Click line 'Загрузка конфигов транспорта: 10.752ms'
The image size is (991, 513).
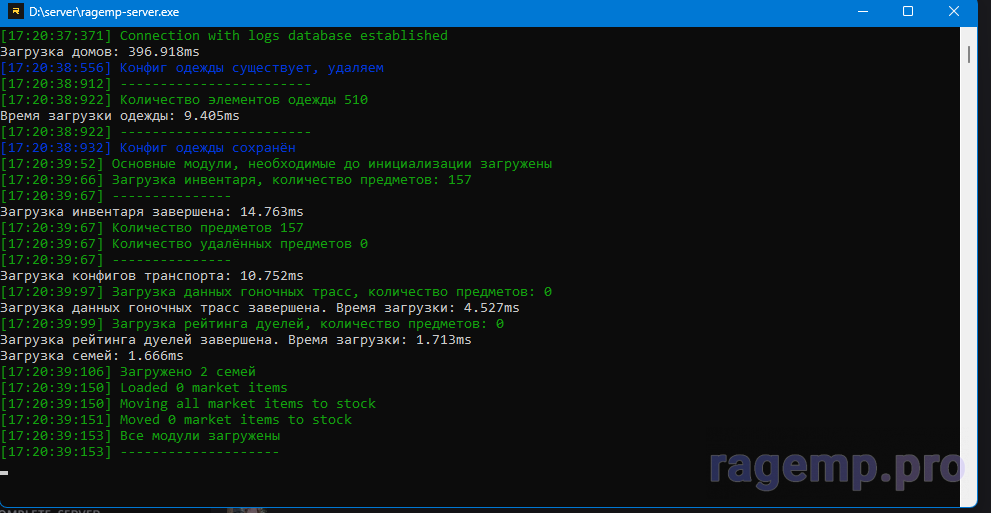tap(152, 275)
